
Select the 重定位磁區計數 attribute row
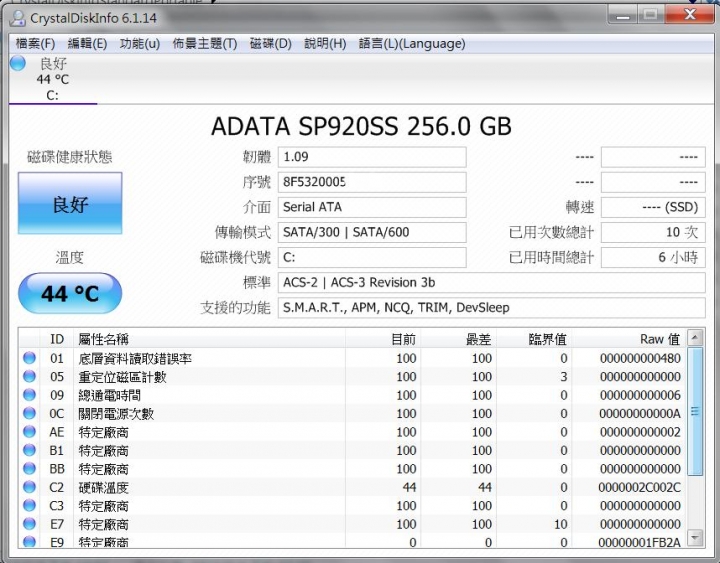[x=353, y=377]
